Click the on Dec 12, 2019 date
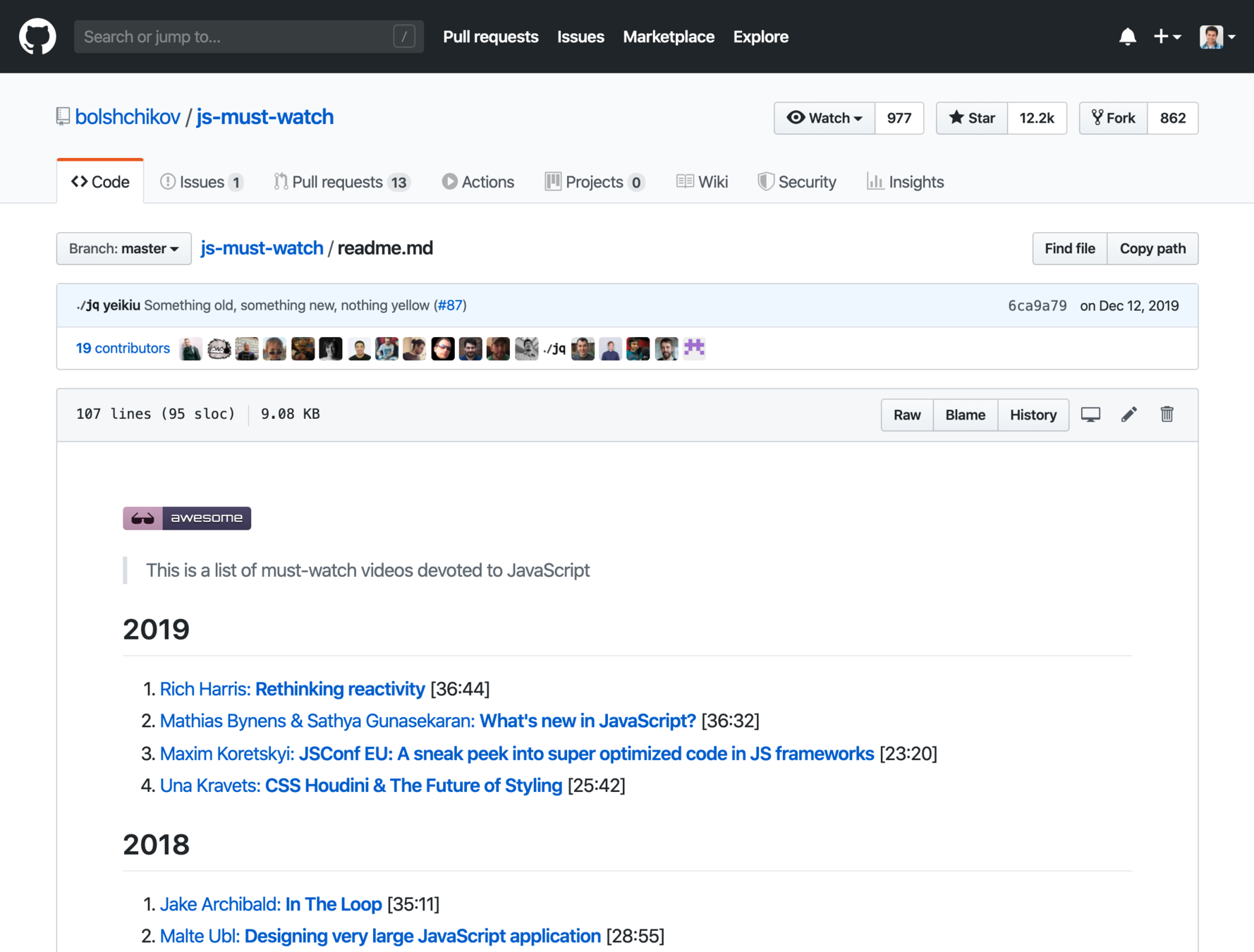 [x=1129, y=305]
